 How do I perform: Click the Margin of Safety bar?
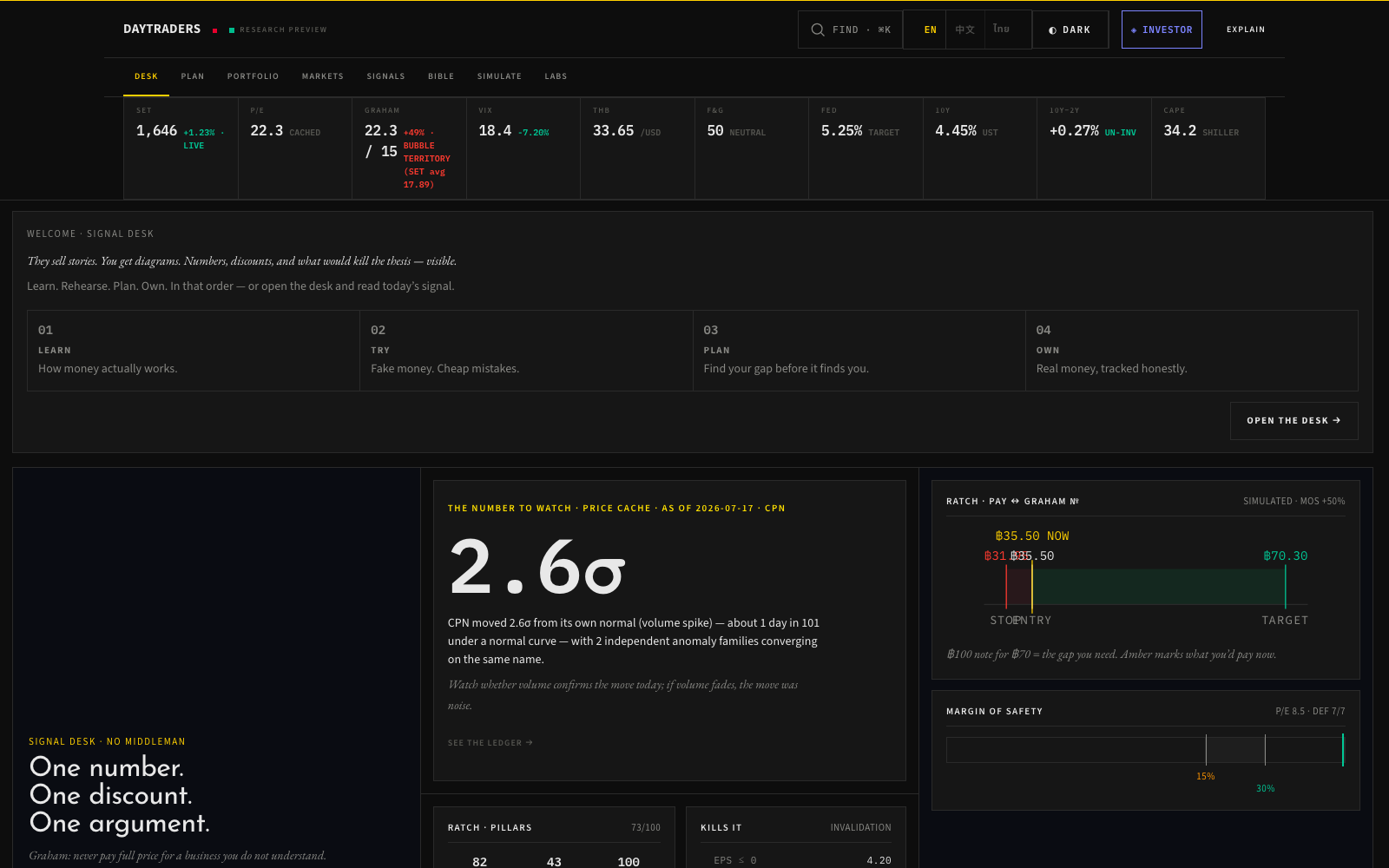[1145, 750]
